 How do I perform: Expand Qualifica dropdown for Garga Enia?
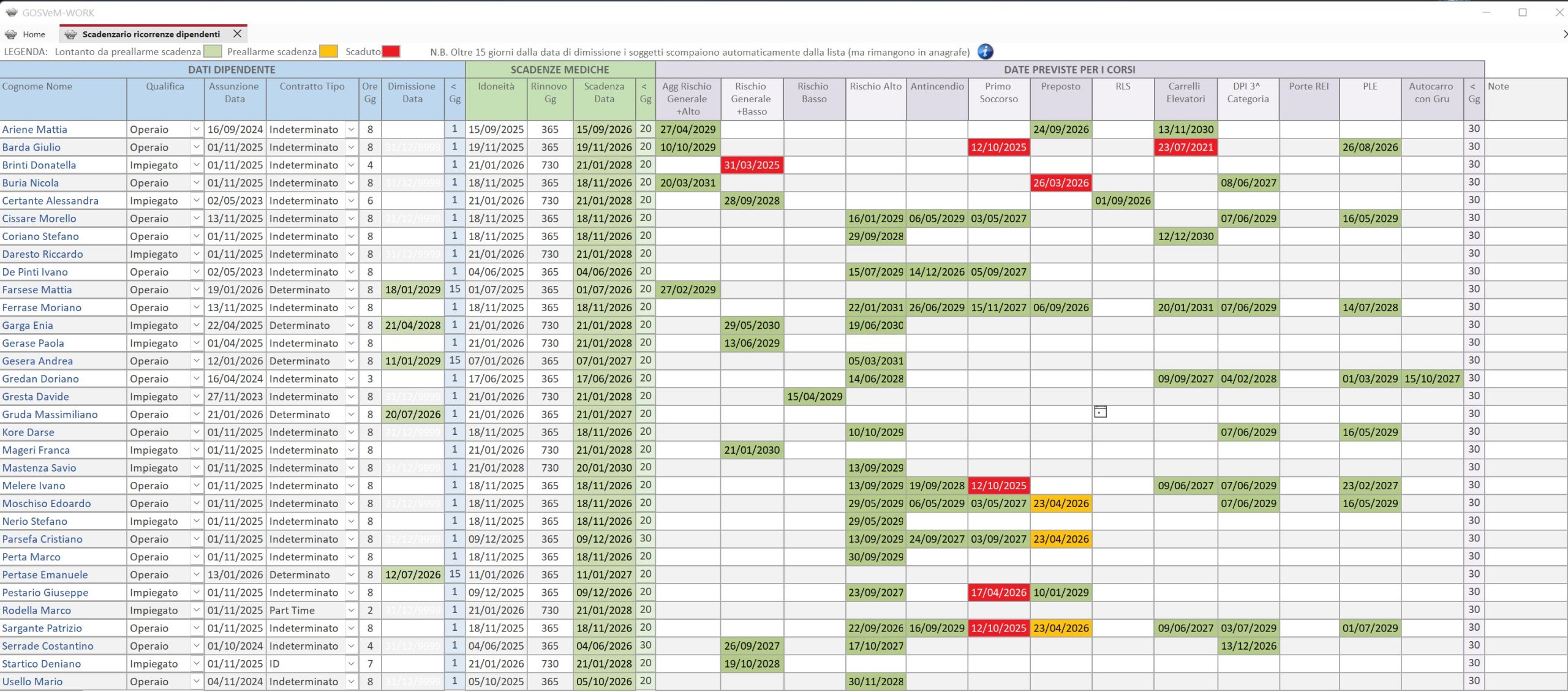pos(196,325)
